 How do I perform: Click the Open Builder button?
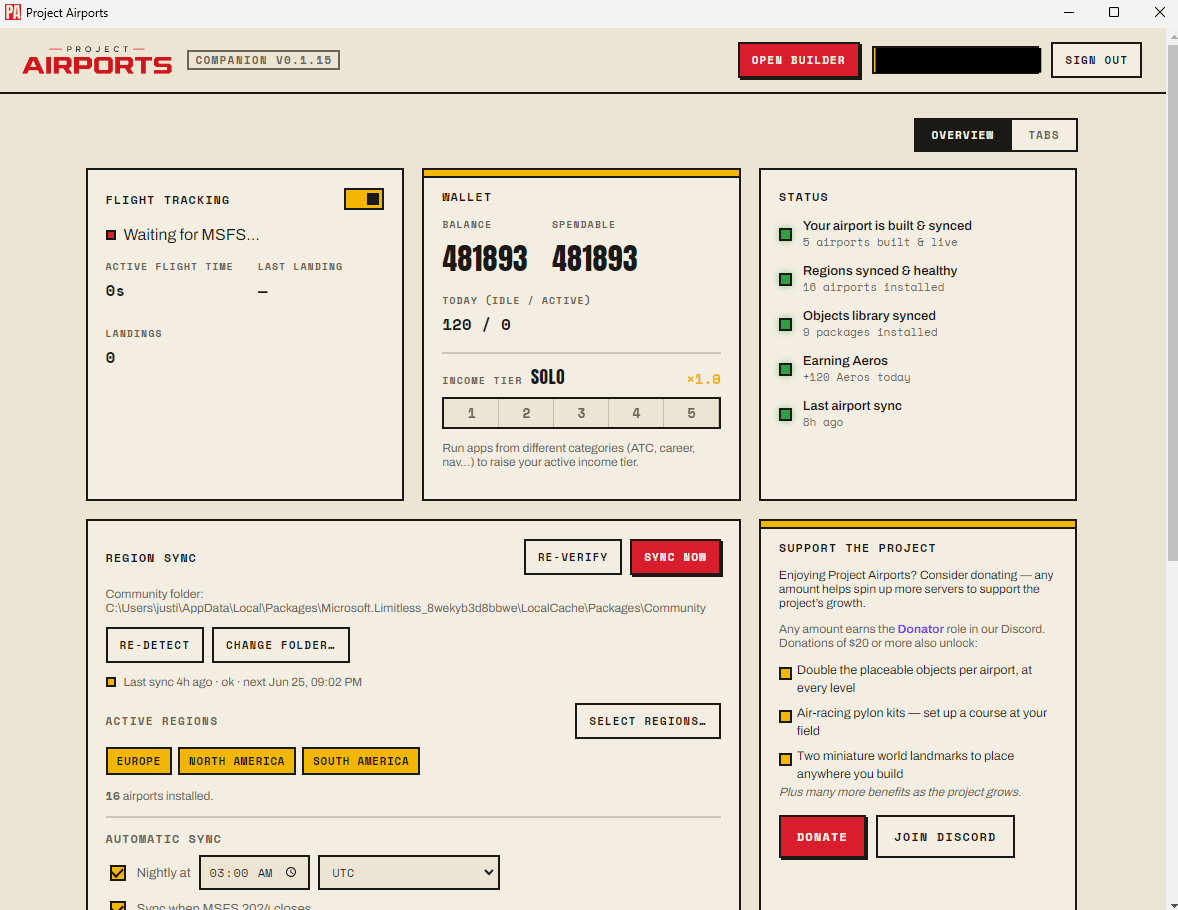click(799, 60)
